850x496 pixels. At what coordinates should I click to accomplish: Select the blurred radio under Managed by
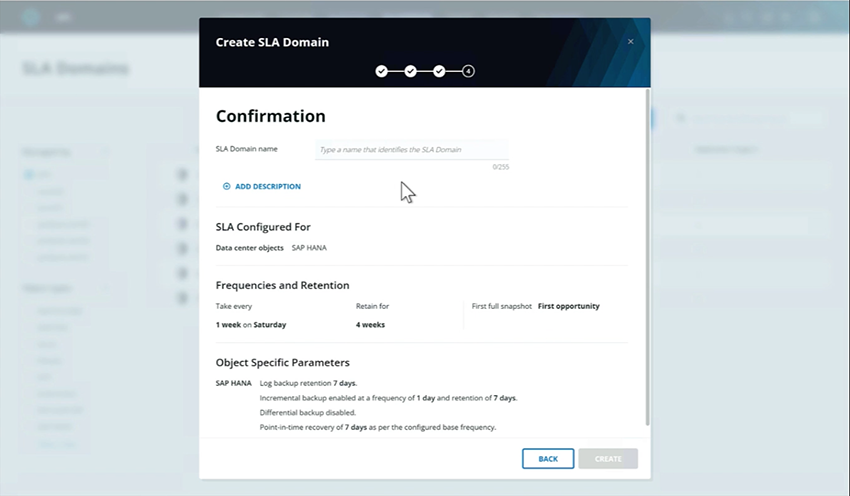tap(28, 175)
